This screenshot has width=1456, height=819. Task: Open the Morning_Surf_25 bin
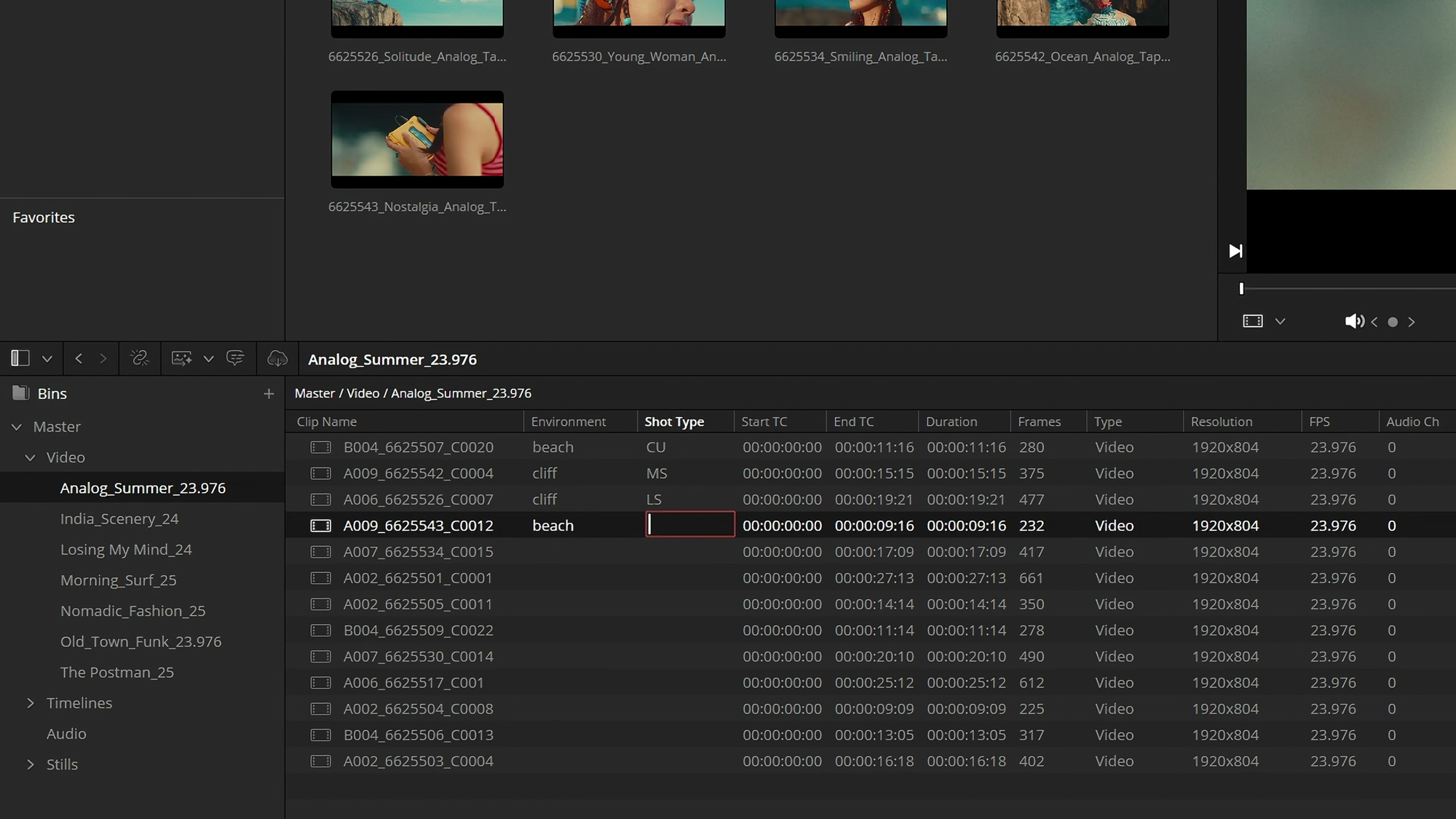(x=118, y=580)
